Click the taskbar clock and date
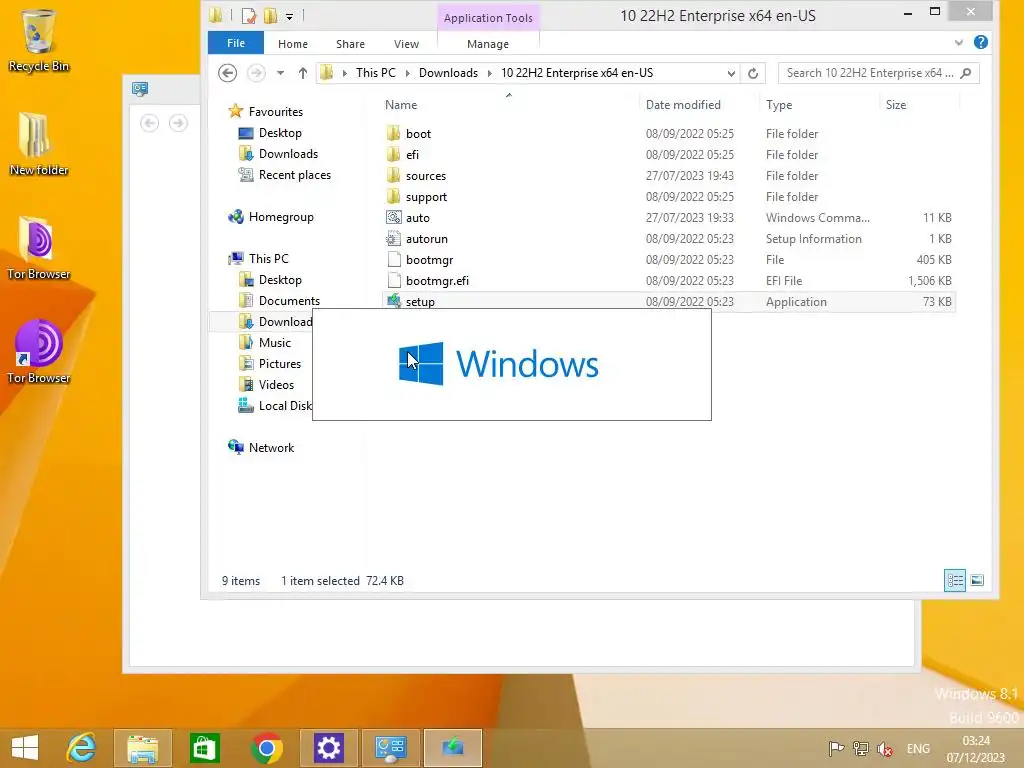Image resolution: width=1024 pixels, height=768 pixels. pos(976,748)
